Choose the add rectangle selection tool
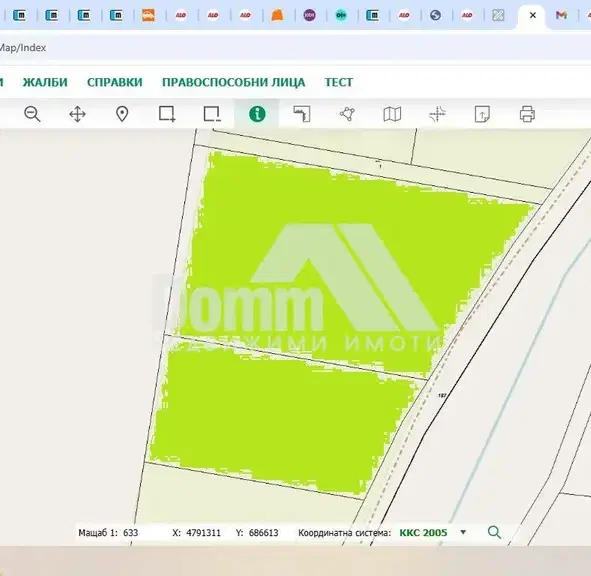The height and width of the screenshot is (576, 591). pos(167,114)
